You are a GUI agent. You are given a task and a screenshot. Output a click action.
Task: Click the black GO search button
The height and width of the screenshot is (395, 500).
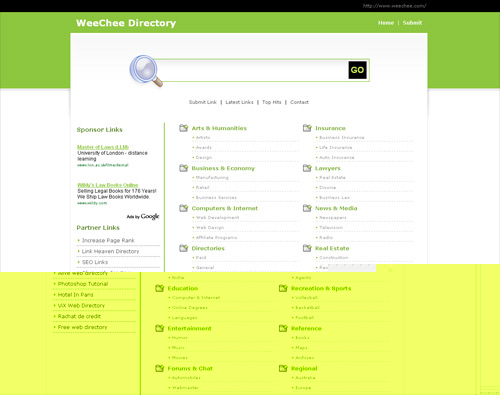(357, 70)
